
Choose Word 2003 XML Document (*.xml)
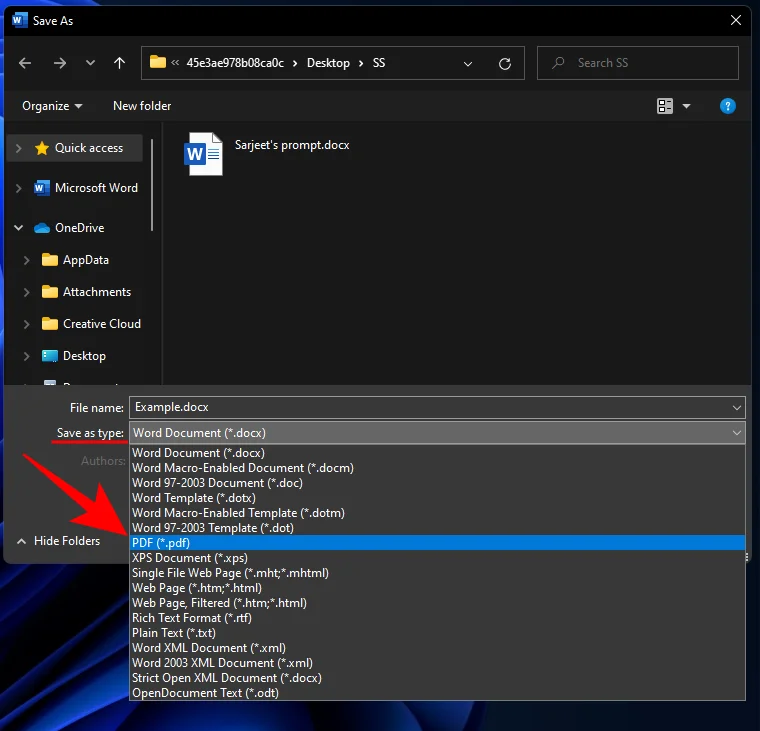tap(437, 663)
